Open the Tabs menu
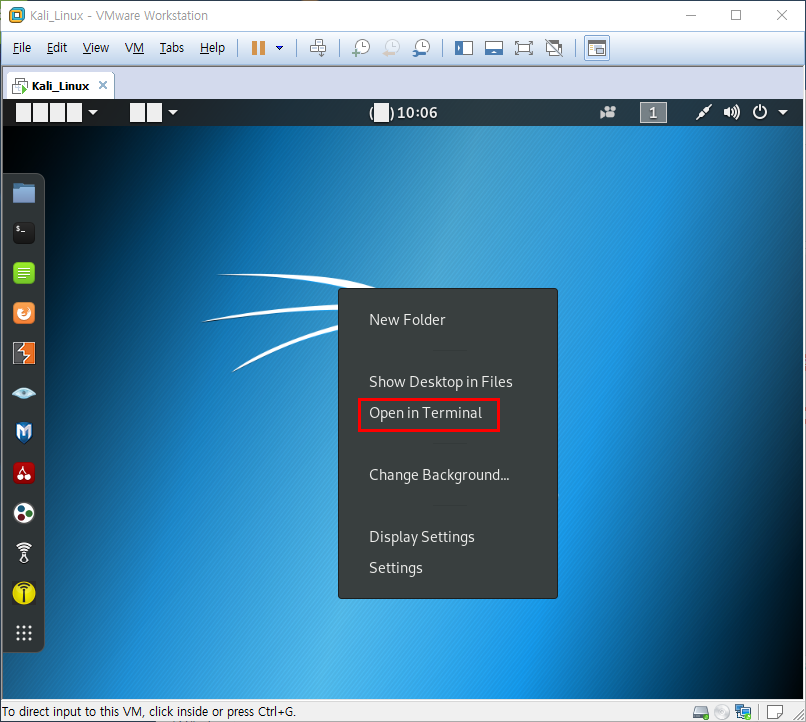806x722 pixels. [x=171, y=48]
